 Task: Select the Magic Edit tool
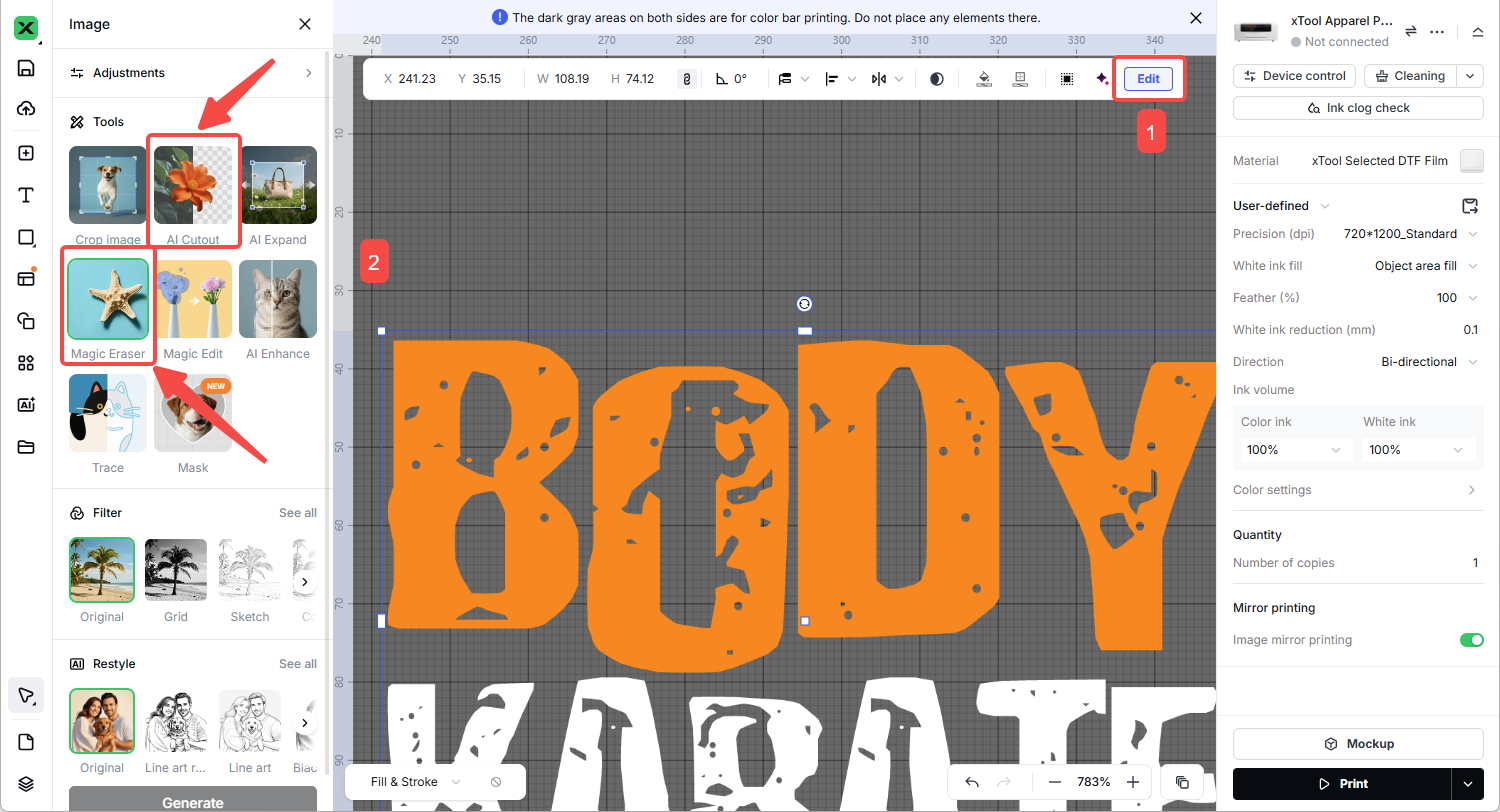tap(193, 310)
